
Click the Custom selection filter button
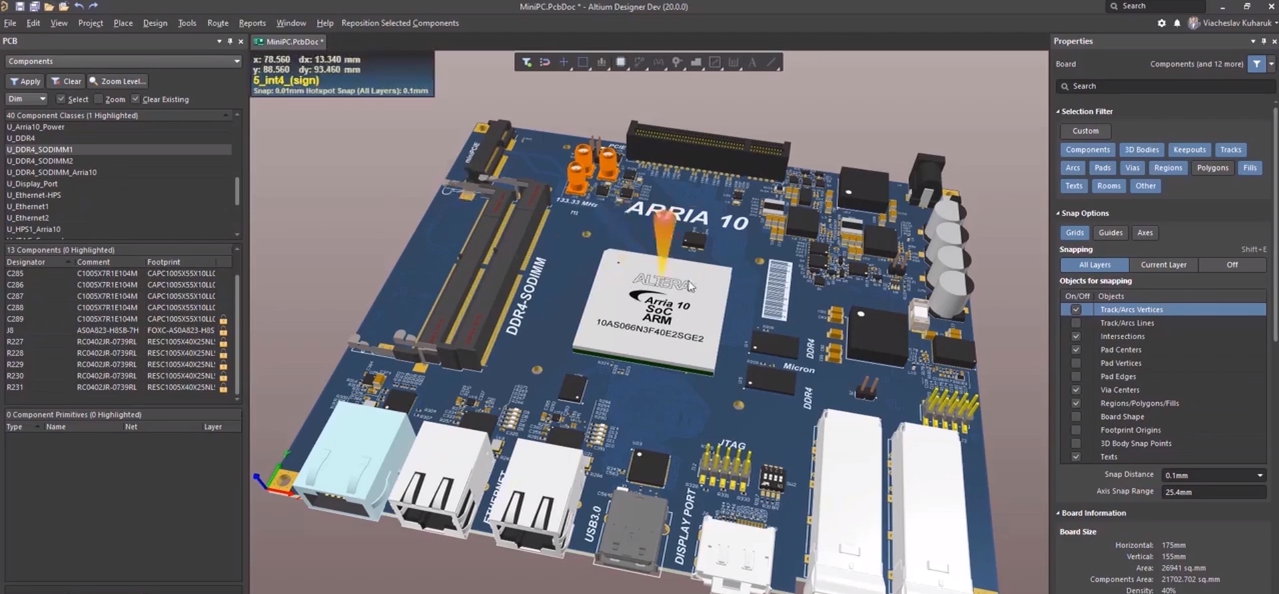point(1085,131)
